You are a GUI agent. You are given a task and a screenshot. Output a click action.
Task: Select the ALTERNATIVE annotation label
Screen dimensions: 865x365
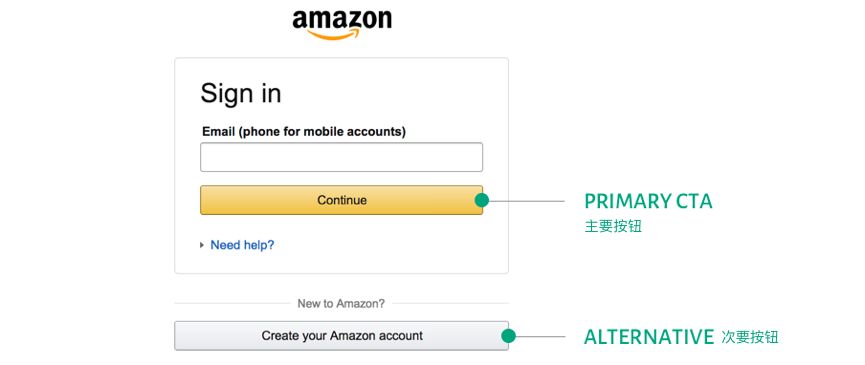649,337
